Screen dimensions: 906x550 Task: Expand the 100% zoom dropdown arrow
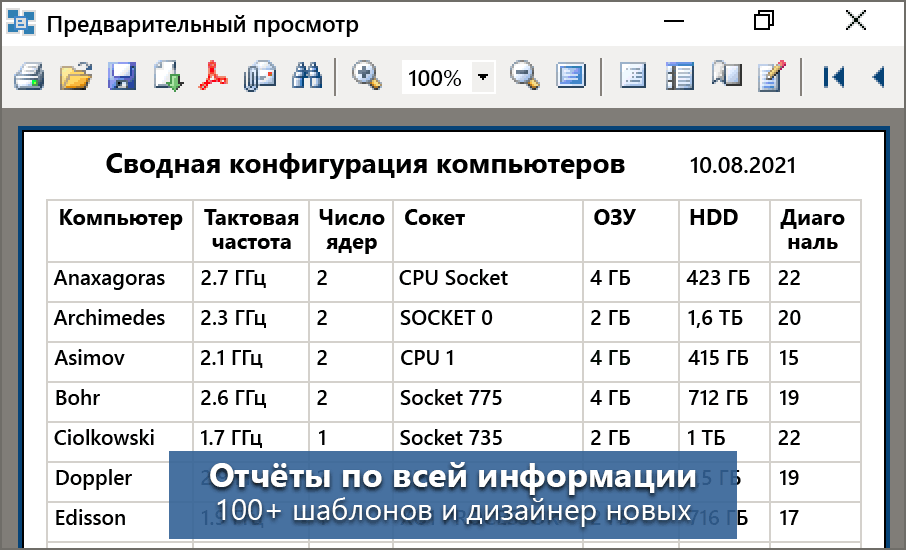tap(483, 77)
